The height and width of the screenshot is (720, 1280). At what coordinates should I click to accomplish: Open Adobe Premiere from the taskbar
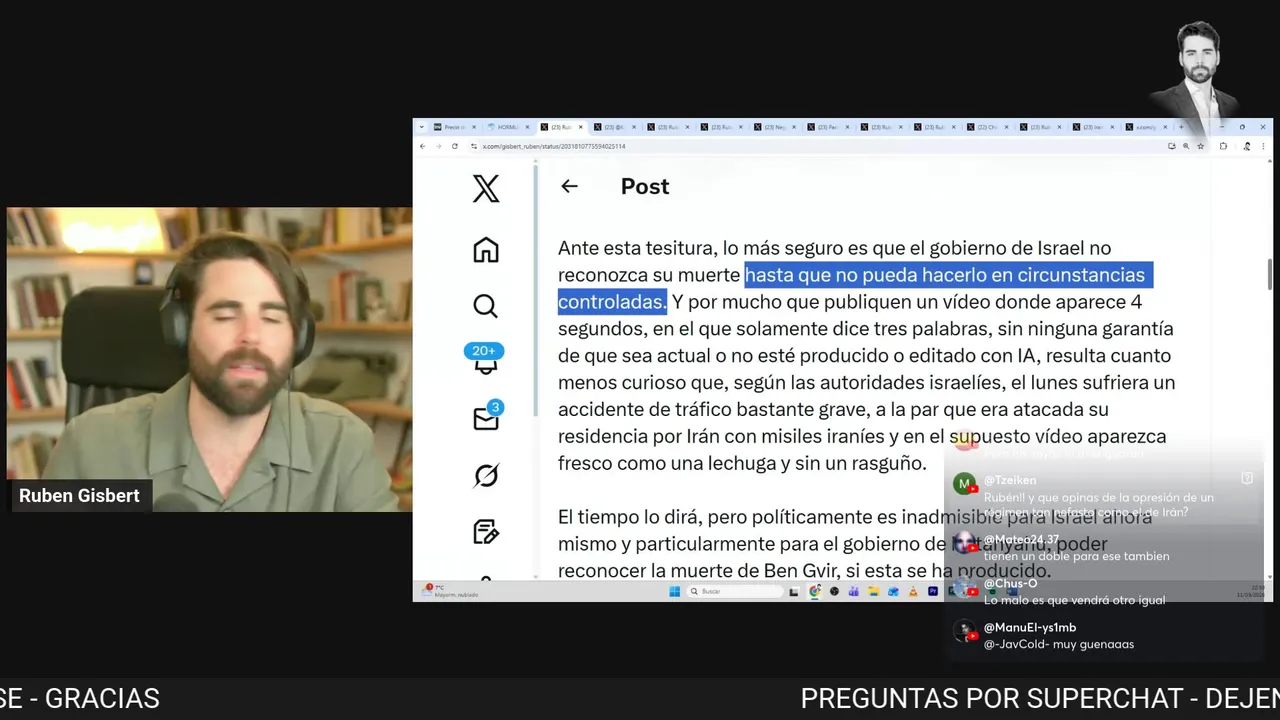tap(933, 591)
